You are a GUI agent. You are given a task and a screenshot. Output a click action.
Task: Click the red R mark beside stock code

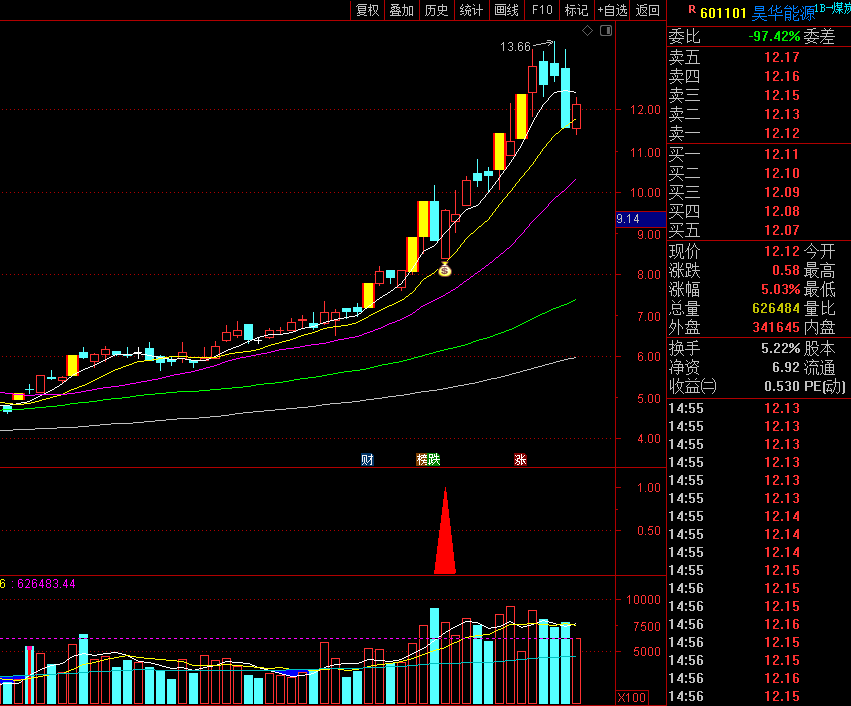click(692, 9)
